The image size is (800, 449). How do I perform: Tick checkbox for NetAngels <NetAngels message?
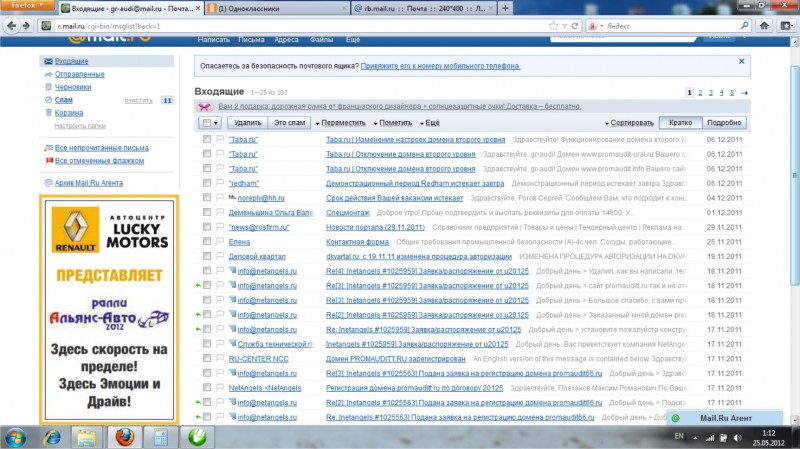click(207, 388)
